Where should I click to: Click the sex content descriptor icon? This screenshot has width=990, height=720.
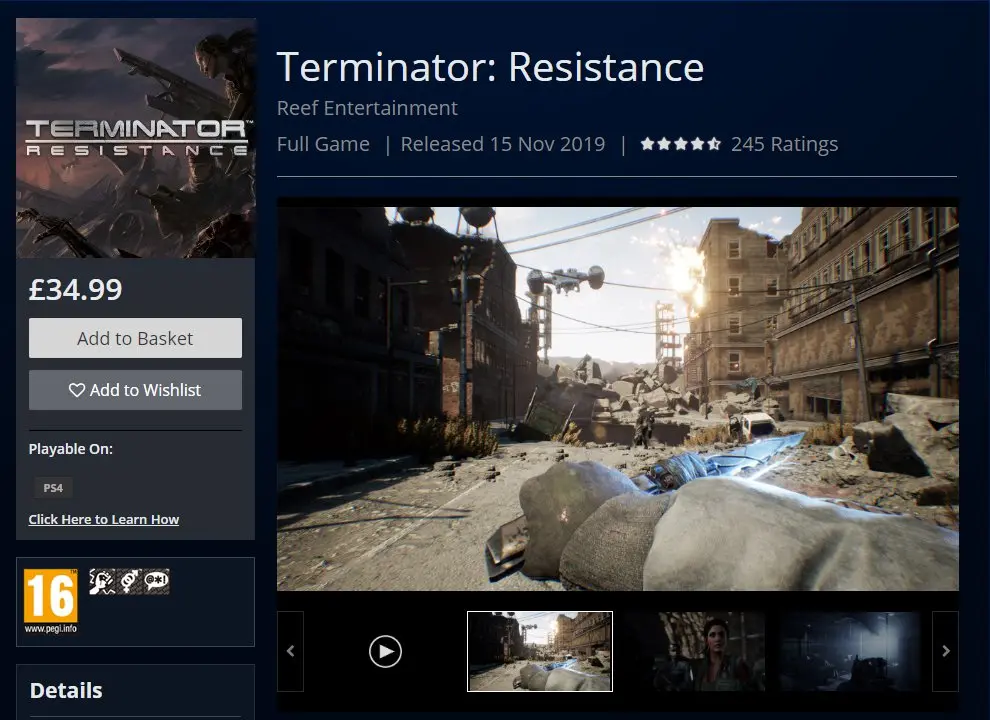coord(129,581)
